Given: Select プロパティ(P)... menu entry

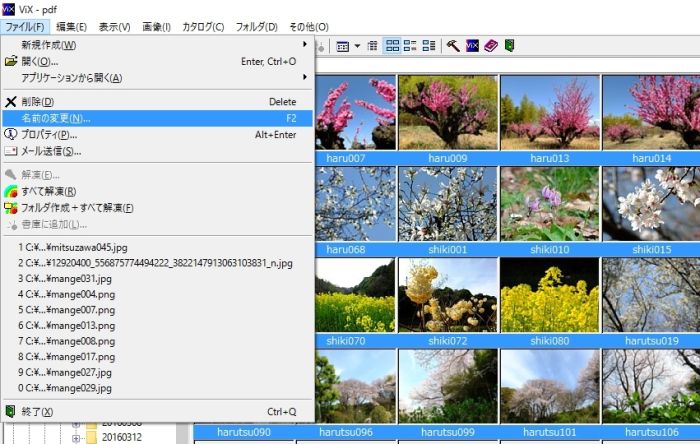Looking at the screenshot, I should click(49, 135).
